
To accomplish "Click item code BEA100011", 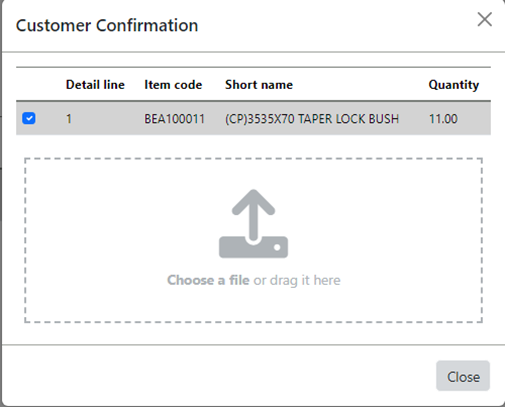I will pos(174,119).
